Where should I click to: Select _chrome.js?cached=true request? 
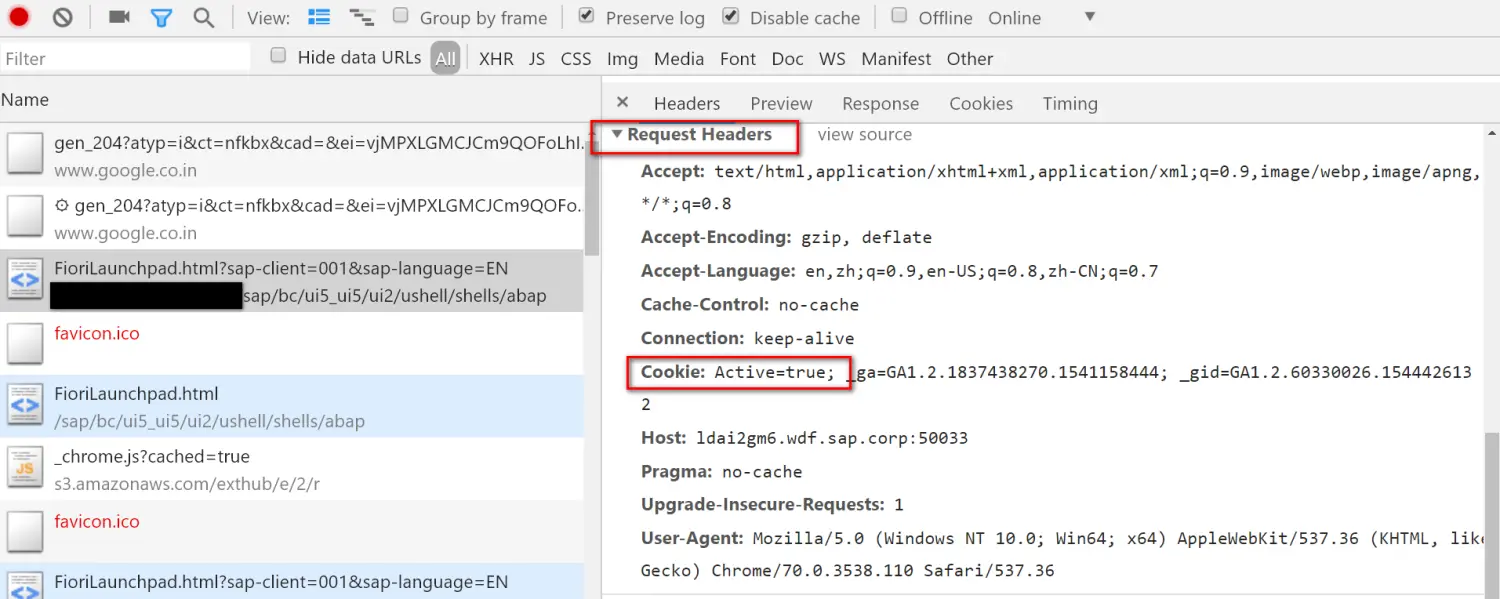coord(292,469)
